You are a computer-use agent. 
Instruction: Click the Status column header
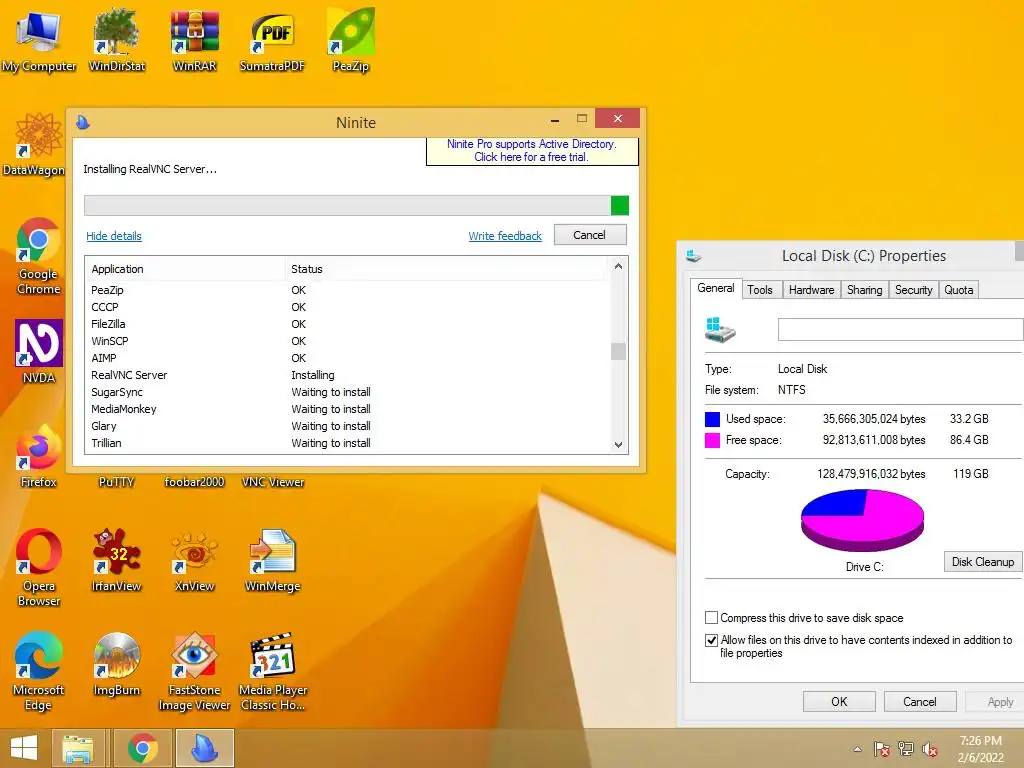[446, 269]
